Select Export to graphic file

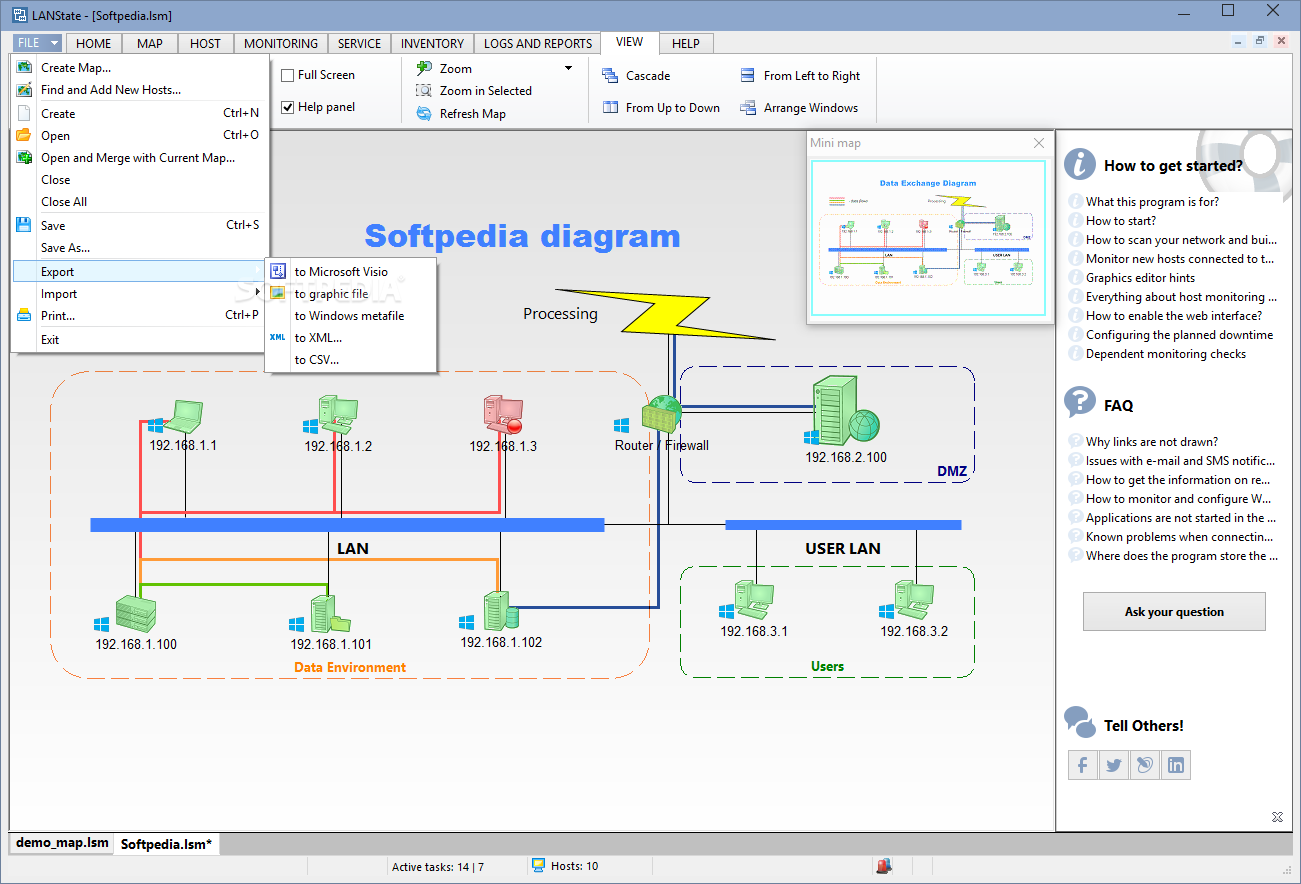350,294
